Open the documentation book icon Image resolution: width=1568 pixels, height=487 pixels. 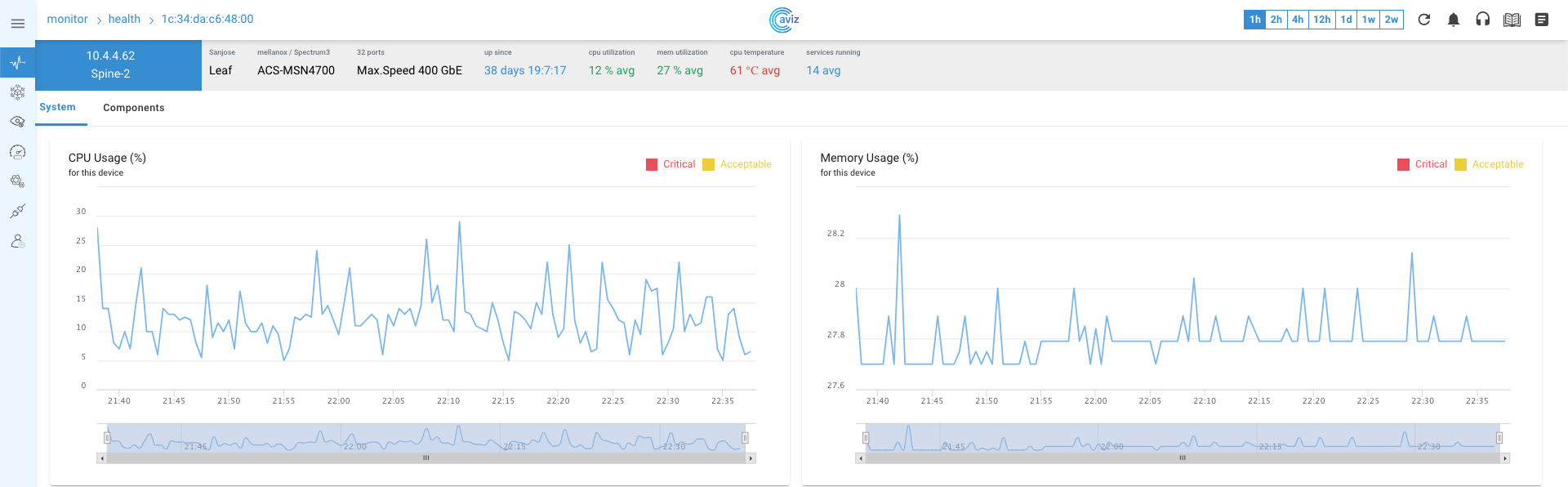[x=1512, y=20]
